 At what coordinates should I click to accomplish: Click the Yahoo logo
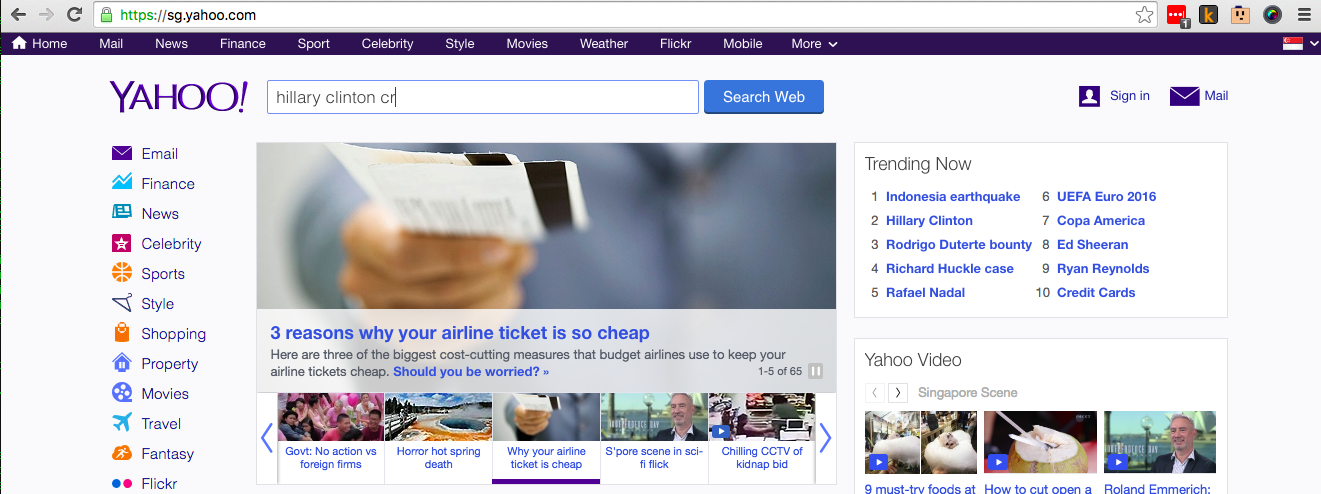(x=178, y=97)
